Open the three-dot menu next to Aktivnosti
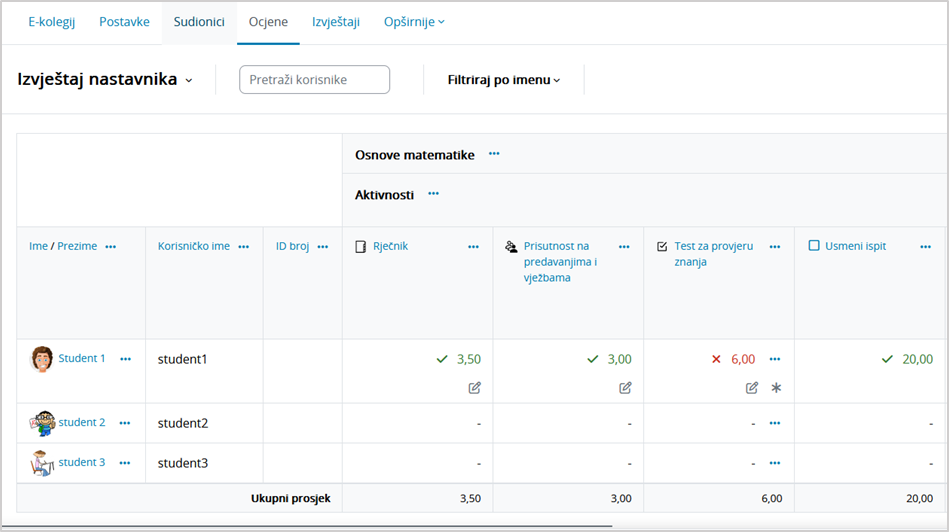The image size is (949, 532). pos(433,194)
